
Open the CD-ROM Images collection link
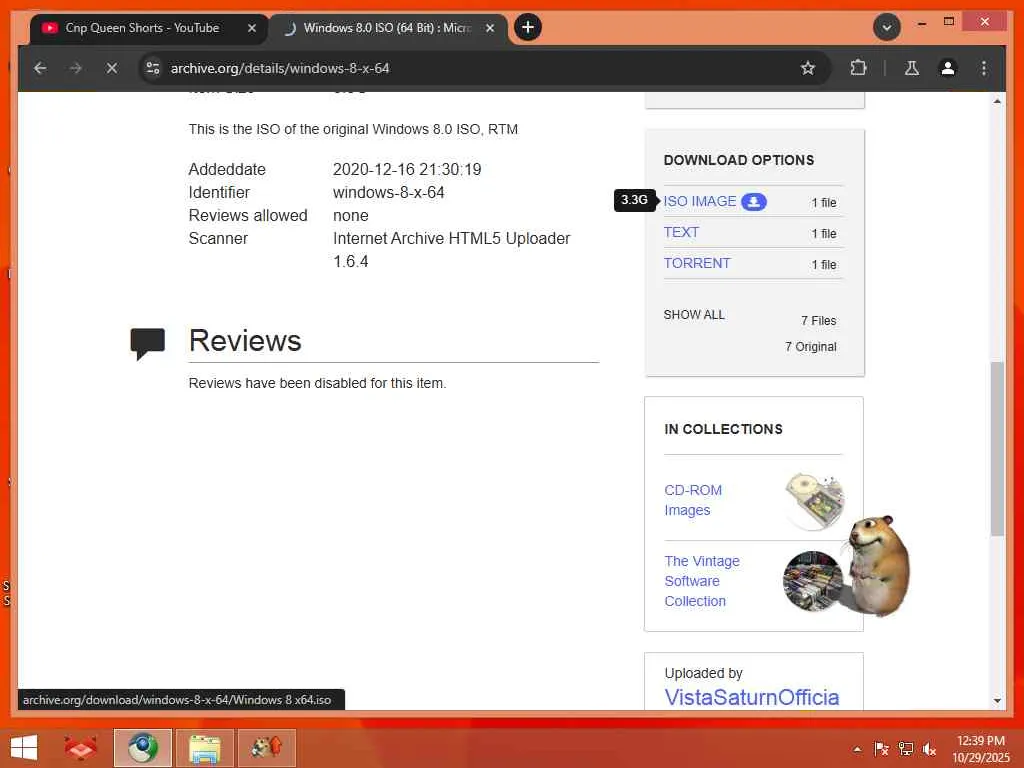(693, 500)
